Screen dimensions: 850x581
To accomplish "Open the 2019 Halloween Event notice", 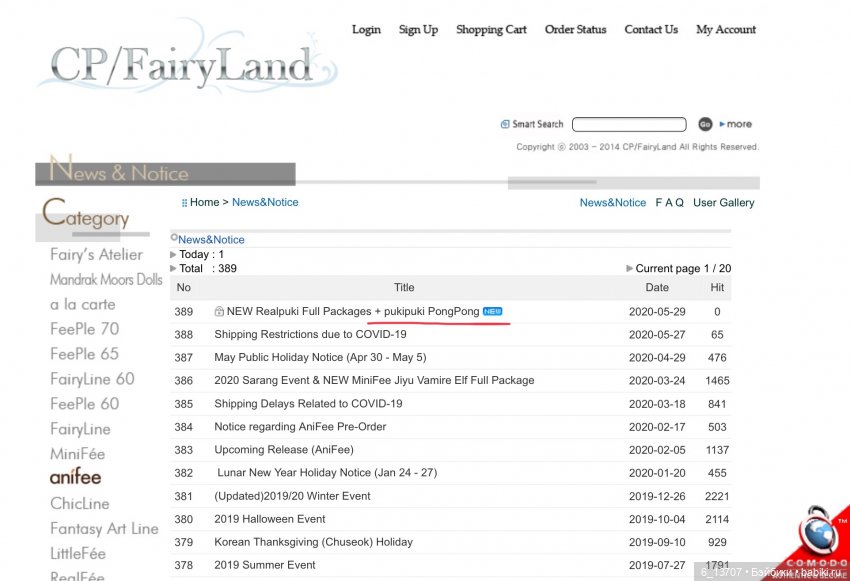I will pyautogui.click(x=270, y=520).
